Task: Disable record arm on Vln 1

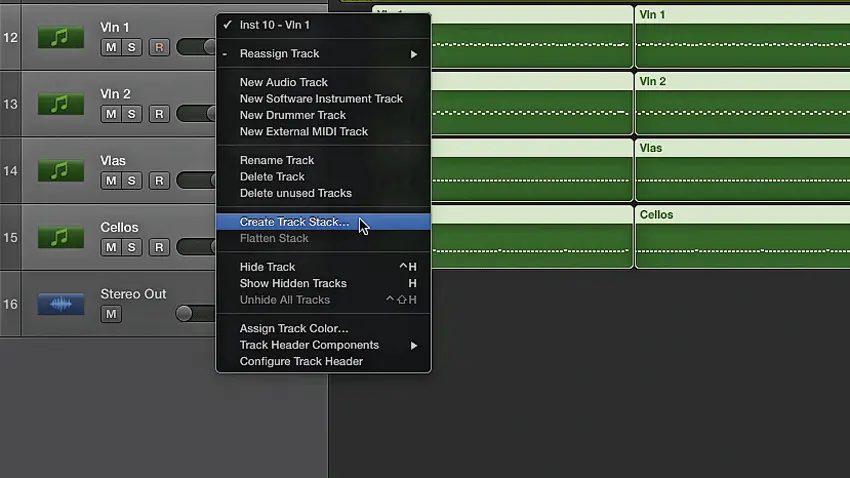Action: click(158, 47)
